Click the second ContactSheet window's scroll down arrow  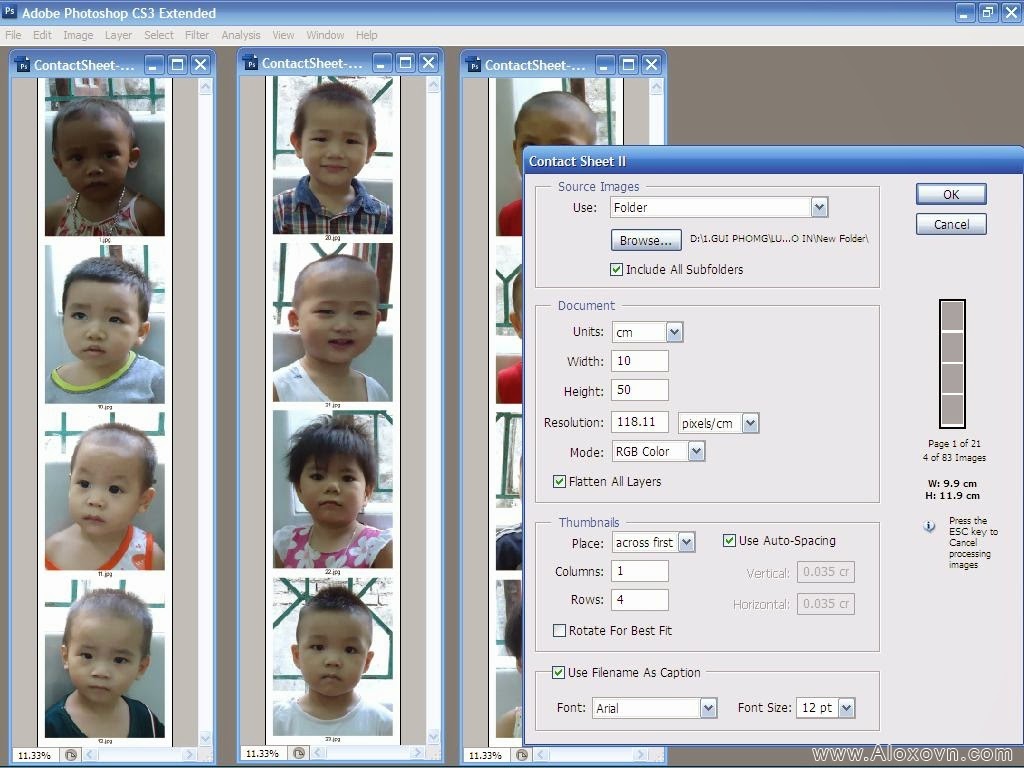(x=433, y=736)
